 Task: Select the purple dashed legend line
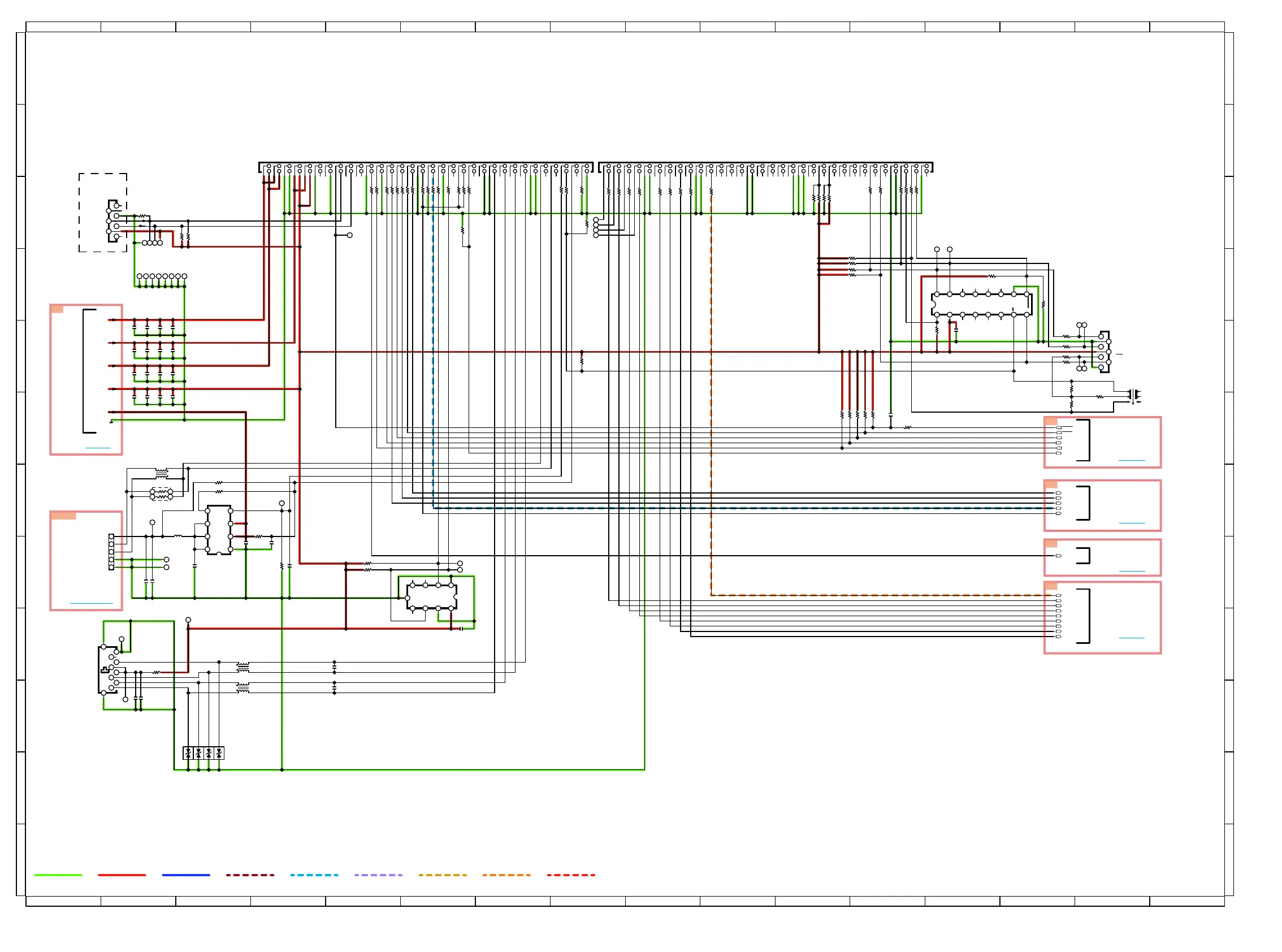379,875
